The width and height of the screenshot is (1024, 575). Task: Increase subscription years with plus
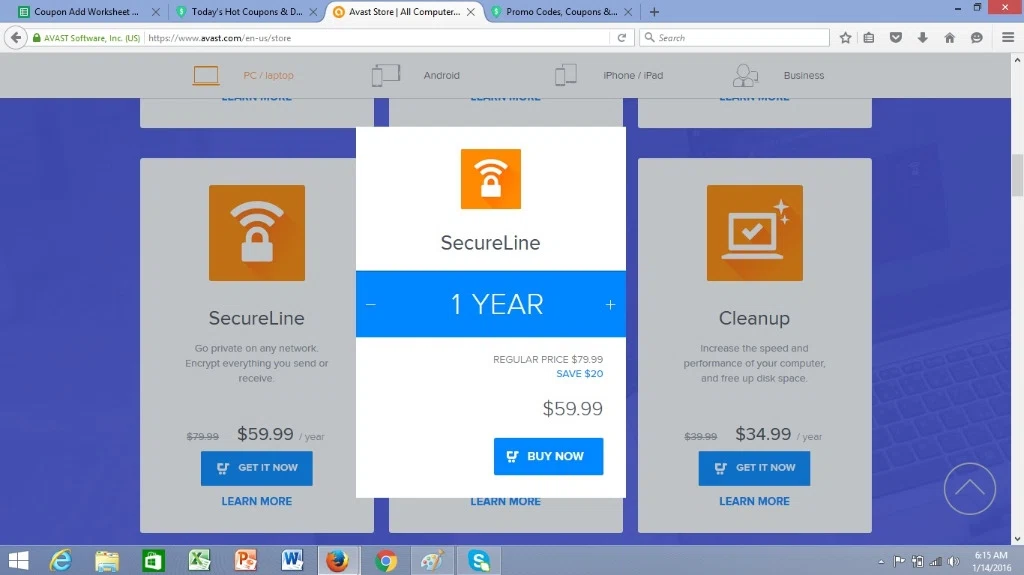[x=610, y=304]
